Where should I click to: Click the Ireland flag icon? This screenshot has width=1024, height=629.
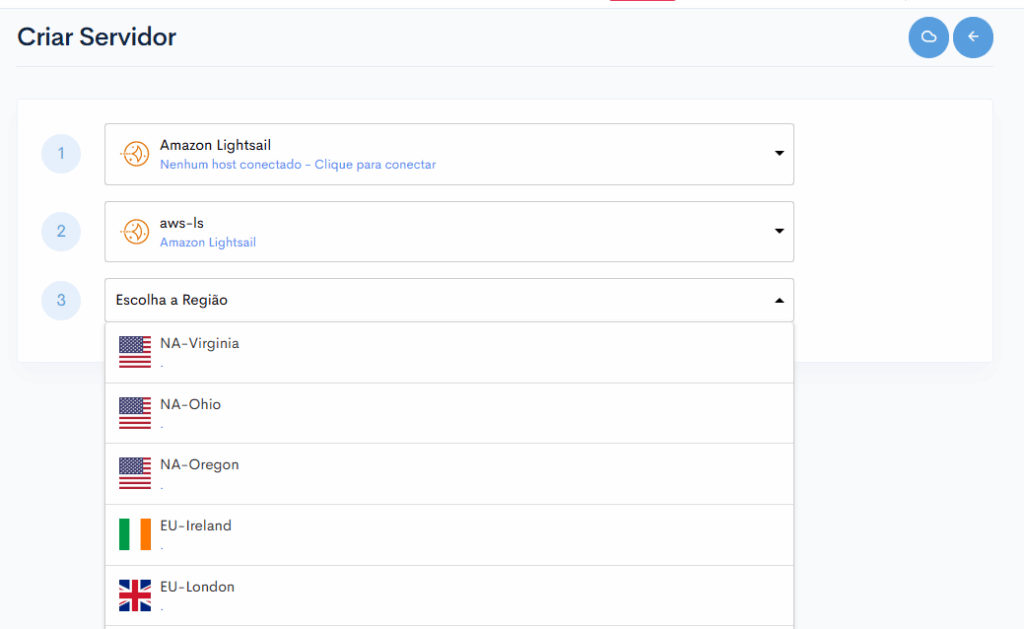(x=135, y=534)
